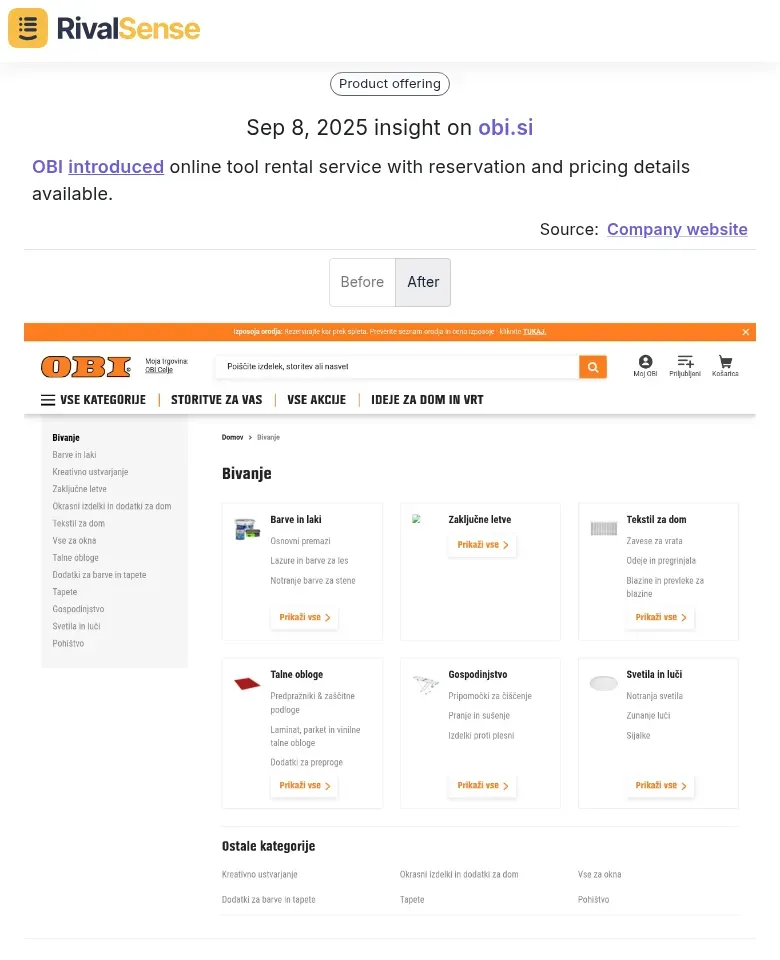
Task: Open the Priljubljeni favorites list icon
Action: (685, 366)
